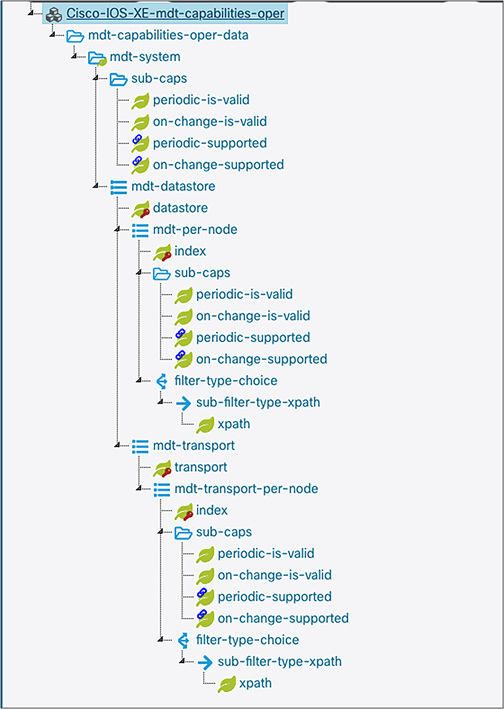Image resolution: width=504 pixels, height=709 pixels.
Task: Collapse sub-filter-type-xpath under mdt-transport-per-node
Action: pyautogui.click(x=182, y=661)
